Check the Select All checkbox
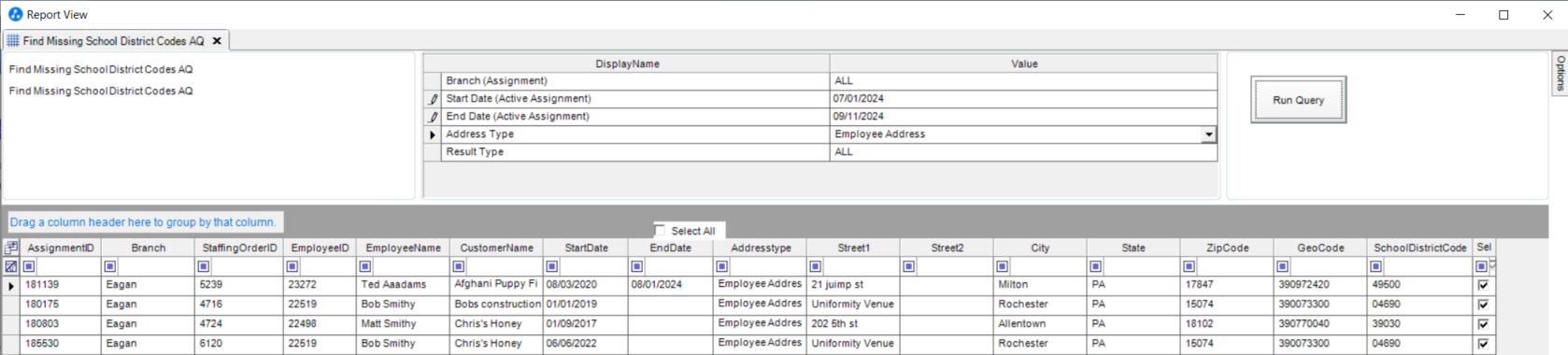 coord(661,230)
